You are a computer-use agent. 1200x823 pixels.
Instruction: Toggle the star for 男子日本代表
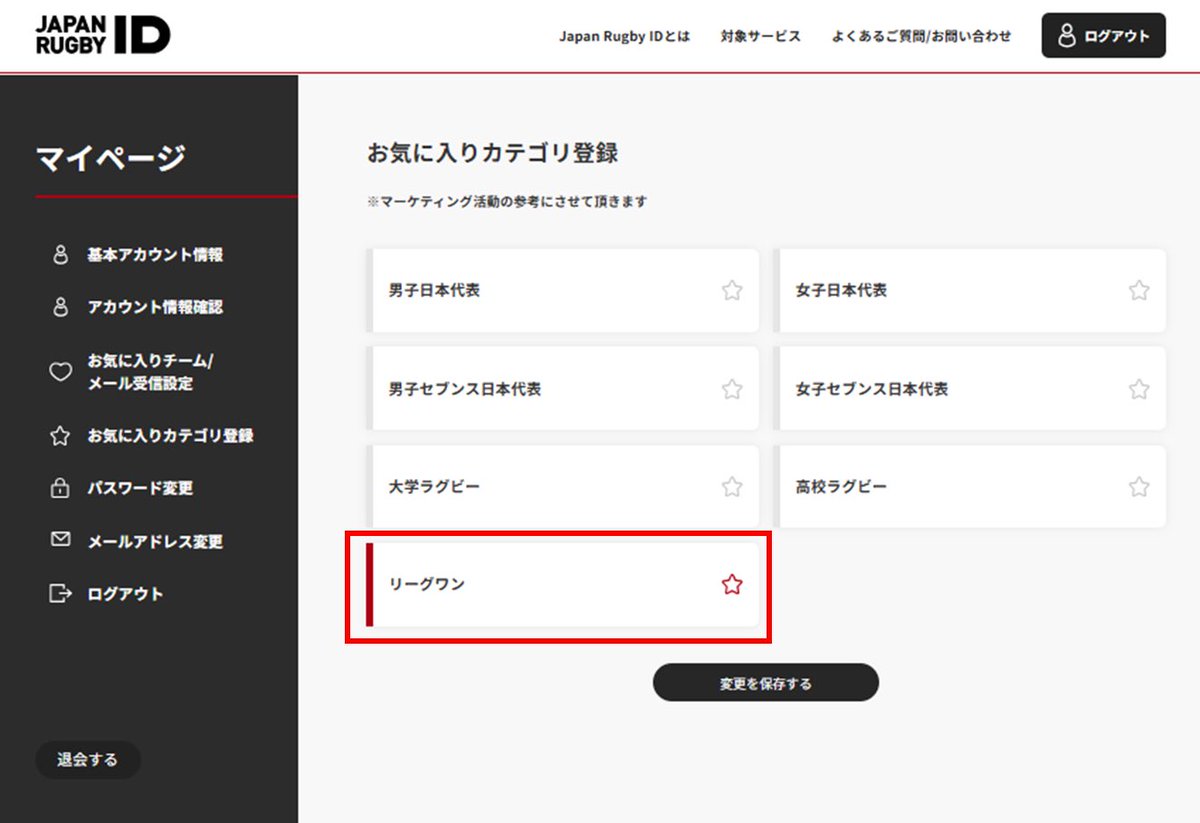[x=732, y=291]
